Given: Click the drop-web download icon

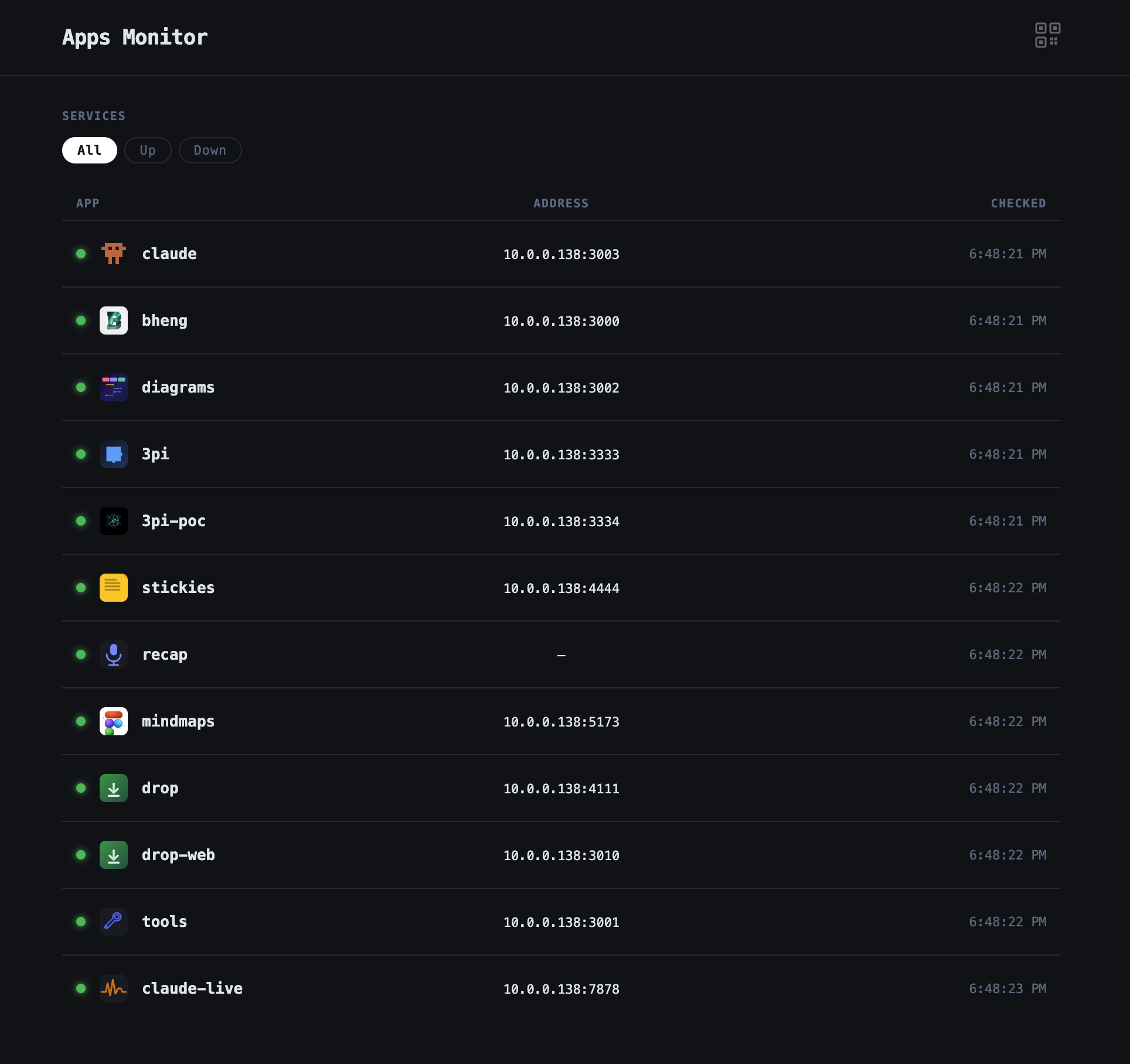Looking at the screenshot, I should (114, 855).
